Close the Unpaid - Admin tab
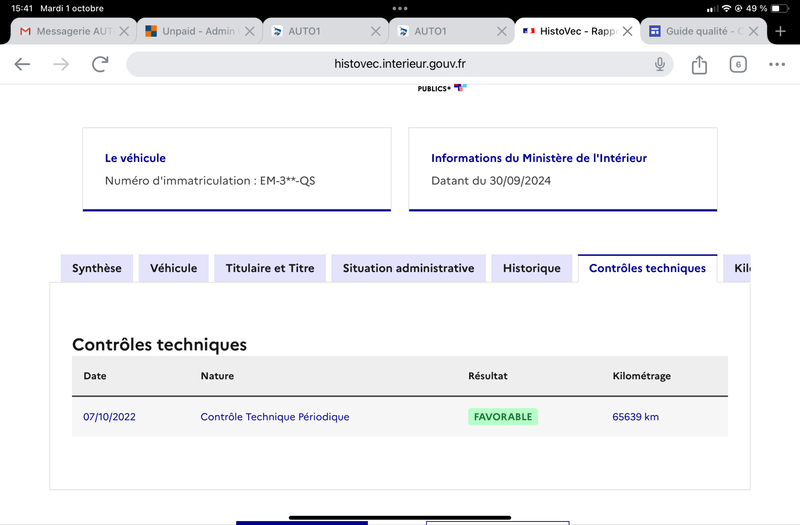 (x=249, y=31)
